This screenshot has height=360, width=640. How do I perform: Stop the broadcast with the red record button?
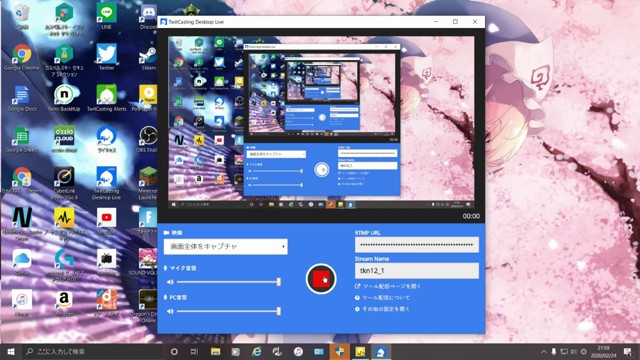click(x=321, y=279)
